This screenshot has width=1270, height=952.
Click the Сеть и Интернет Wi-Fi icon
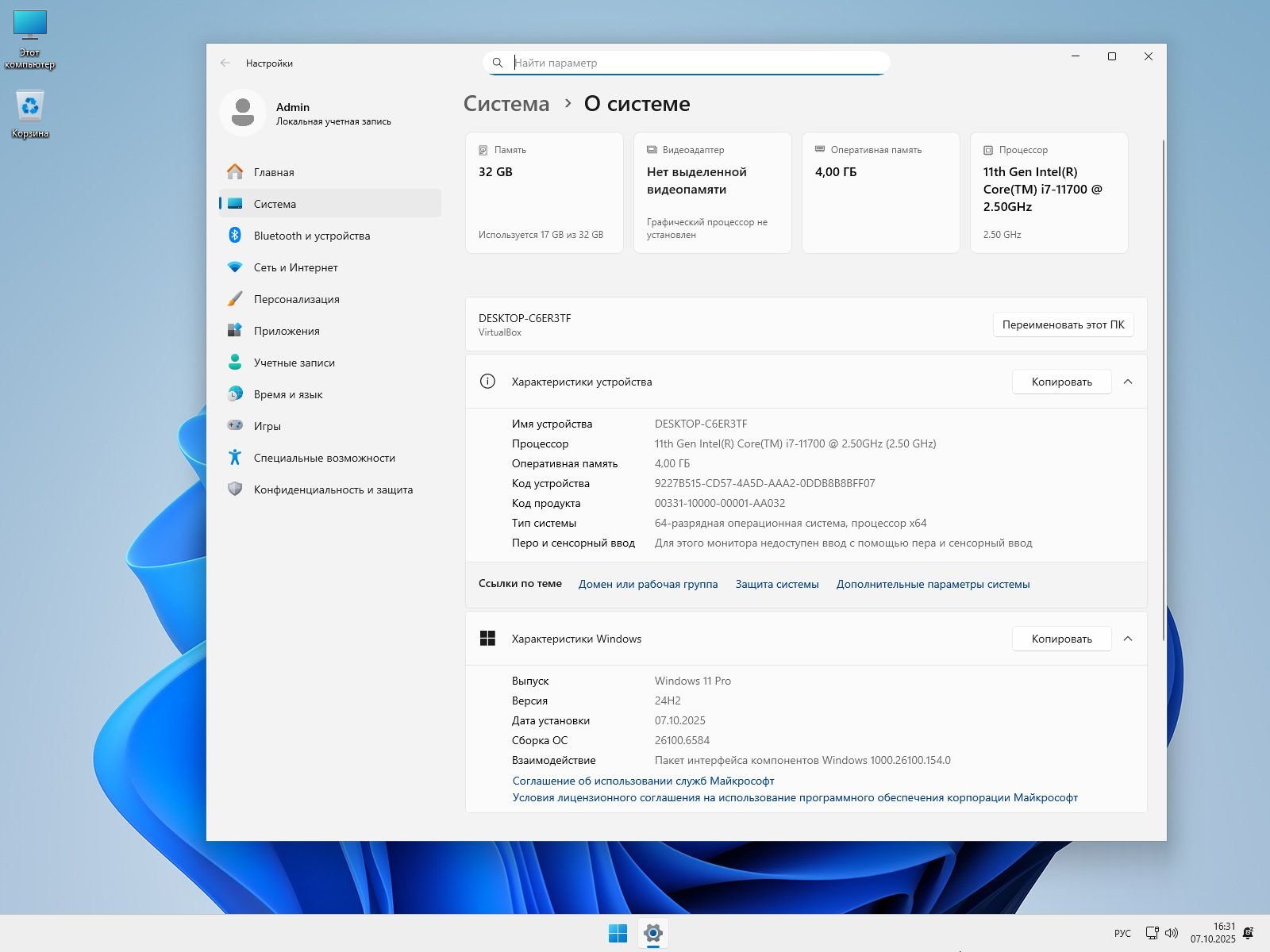pos(235,267)
